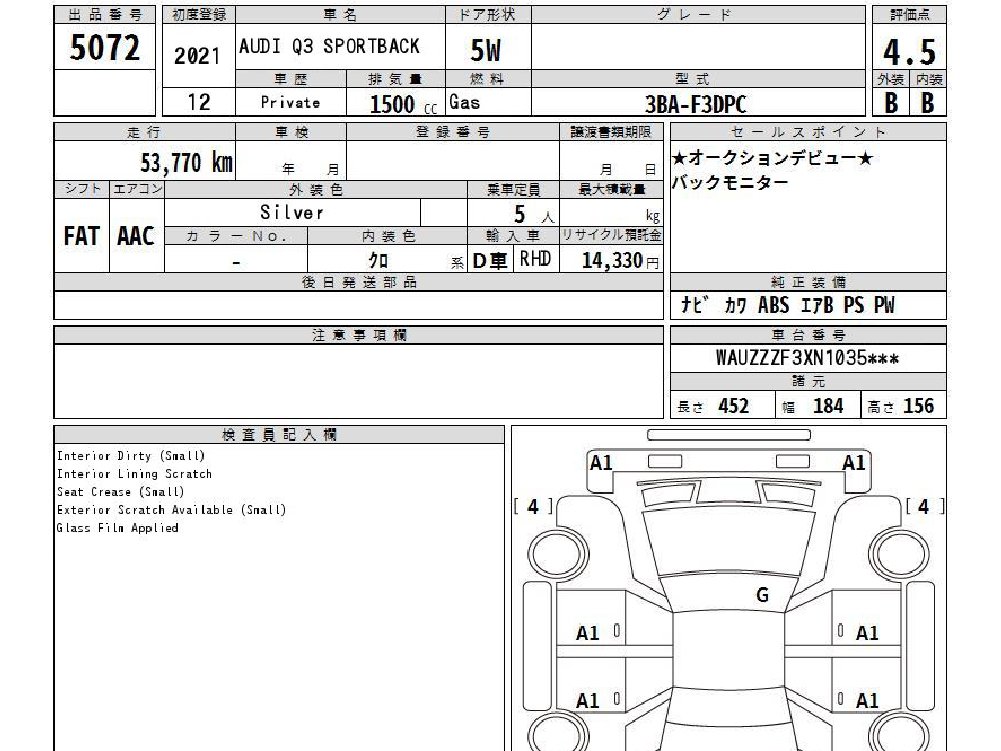This screenshot has width=1001, height=751.
Task: Click the shift value FAT
Action: (82, 236)
